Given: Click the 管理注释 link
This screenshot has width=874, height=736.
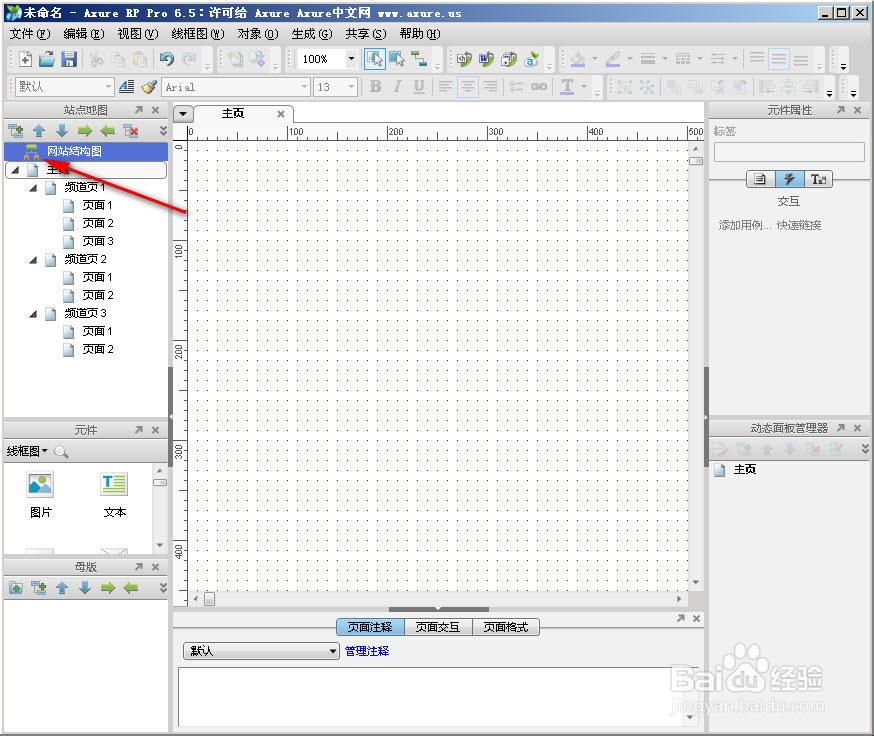Looking at the screenshot, I should (367, 651).
